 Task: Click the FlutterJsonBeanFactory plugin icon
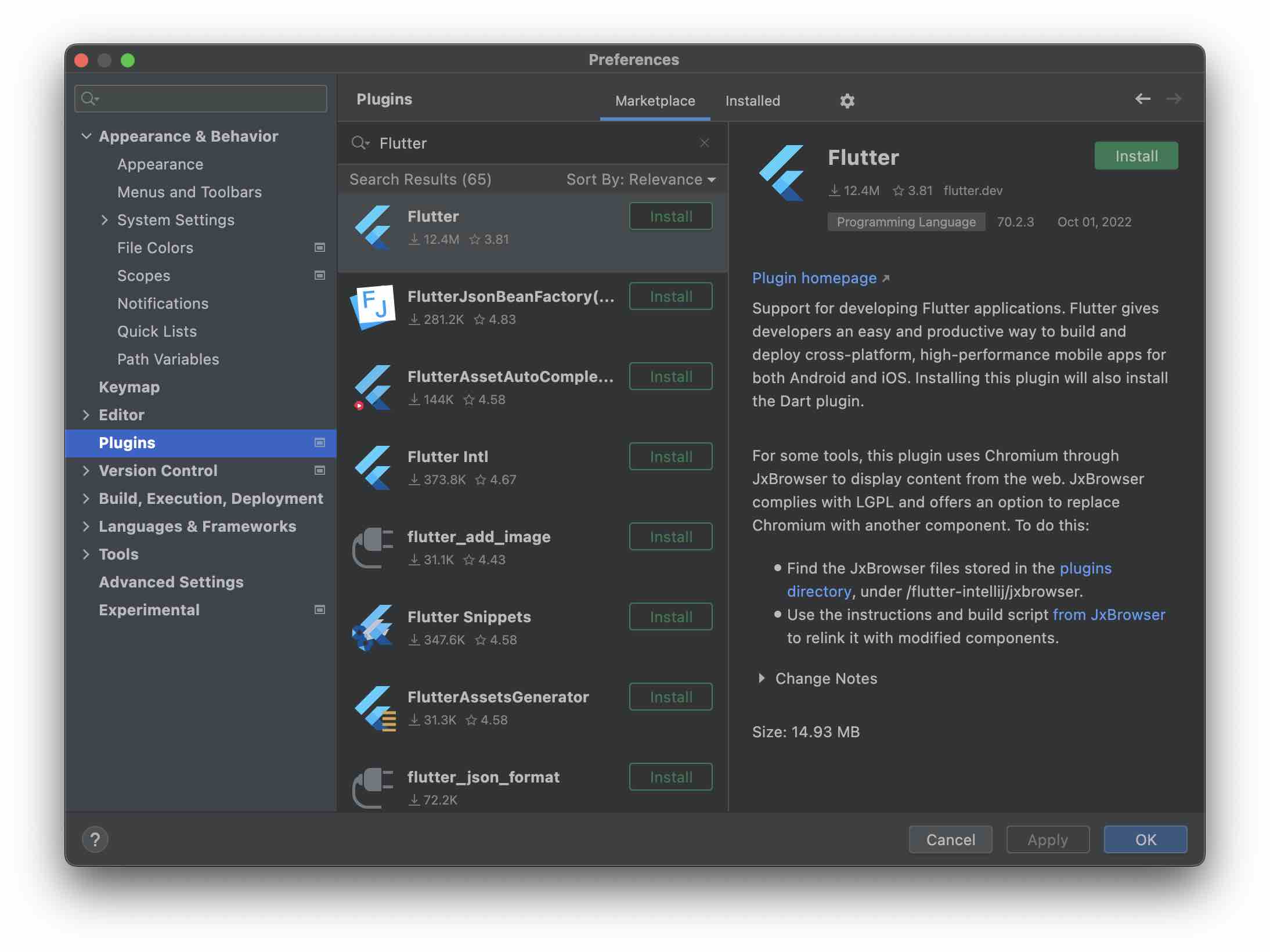[373, 307]
